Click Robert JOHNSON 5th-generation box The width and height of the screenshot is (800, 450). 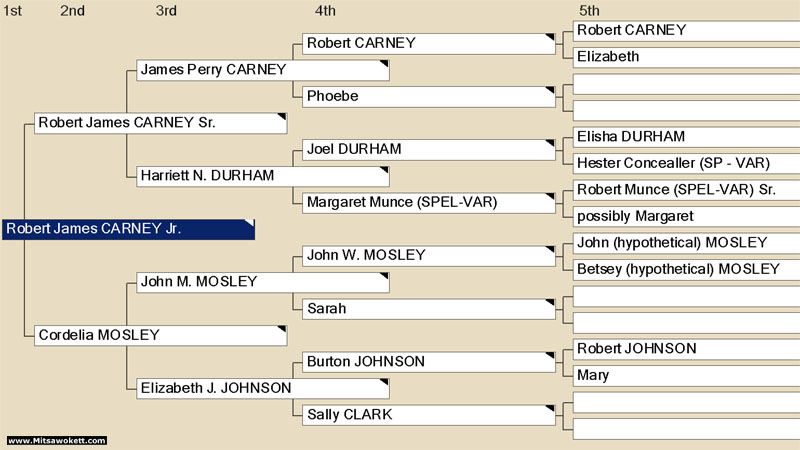tap(686, 349)
